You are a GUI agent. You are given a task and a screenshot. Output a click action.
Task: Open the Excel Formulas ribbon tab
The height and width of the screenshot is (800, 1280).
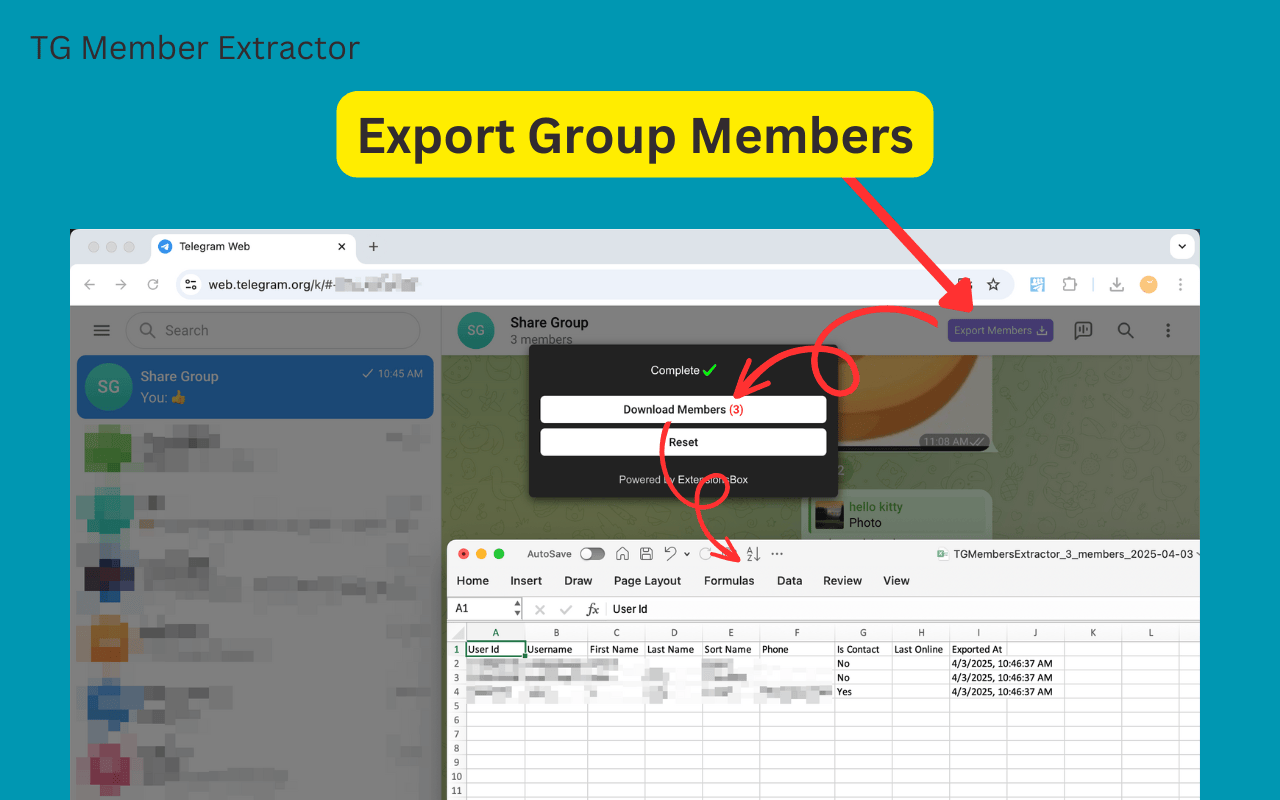(x=729, y=581)
